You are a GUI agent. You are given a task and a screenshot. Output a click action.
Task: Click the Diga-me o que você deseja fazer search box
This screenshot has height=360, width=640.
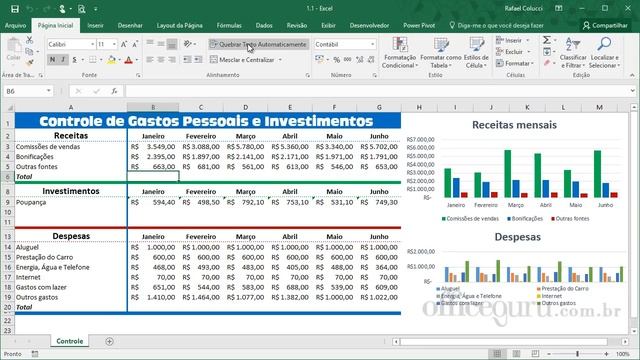[x=496, y=25]
